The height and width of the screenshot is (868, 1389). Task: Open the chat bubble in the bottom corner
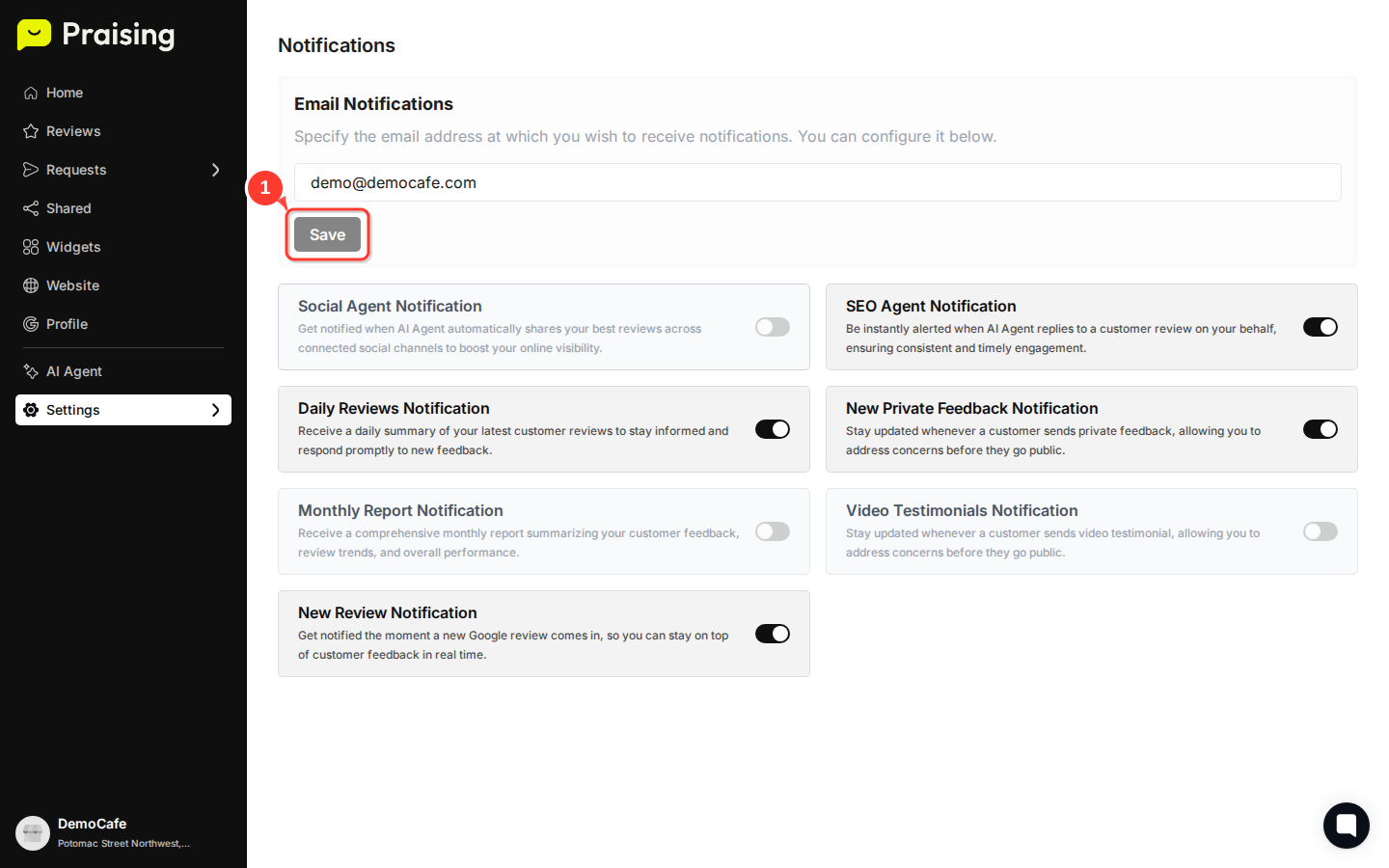1346,826
